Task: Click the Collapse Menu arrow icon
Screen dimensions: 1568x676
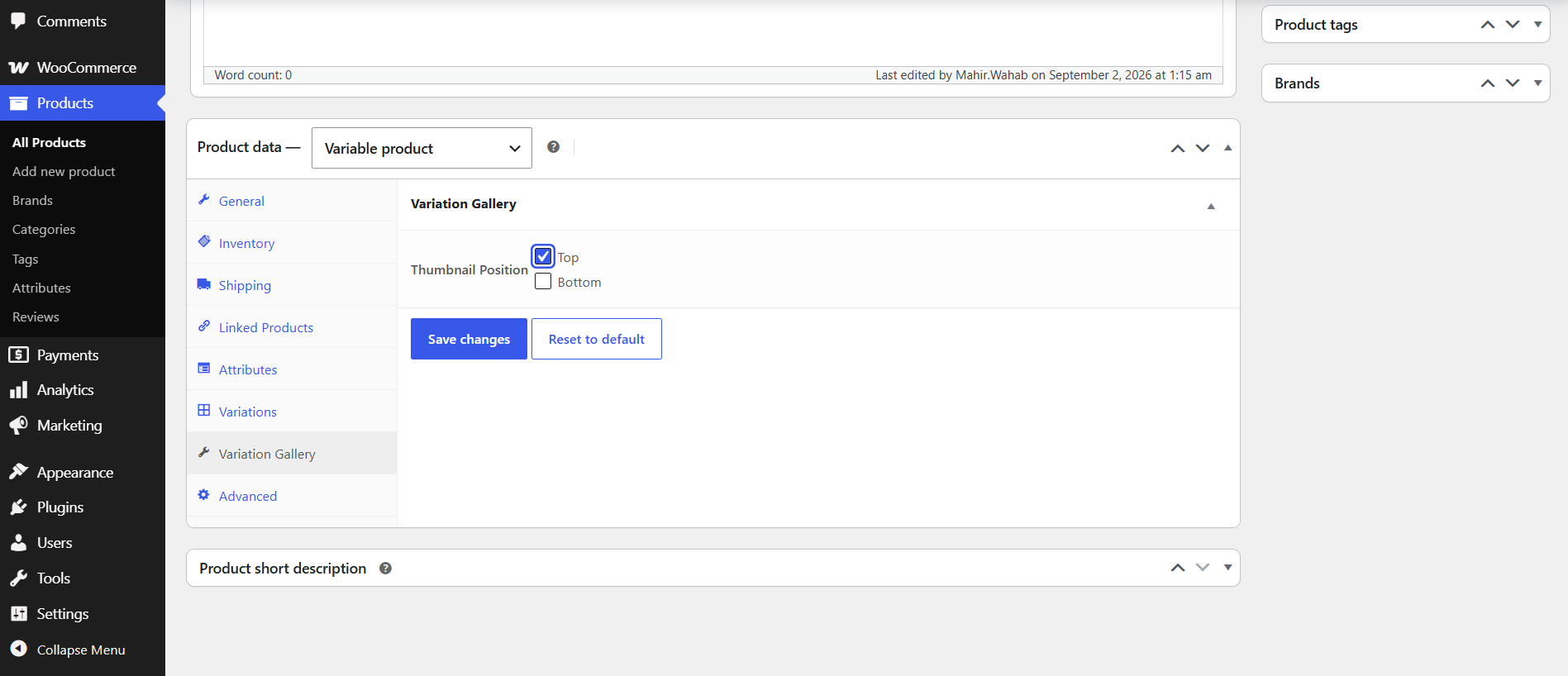Action: [18, 650]
